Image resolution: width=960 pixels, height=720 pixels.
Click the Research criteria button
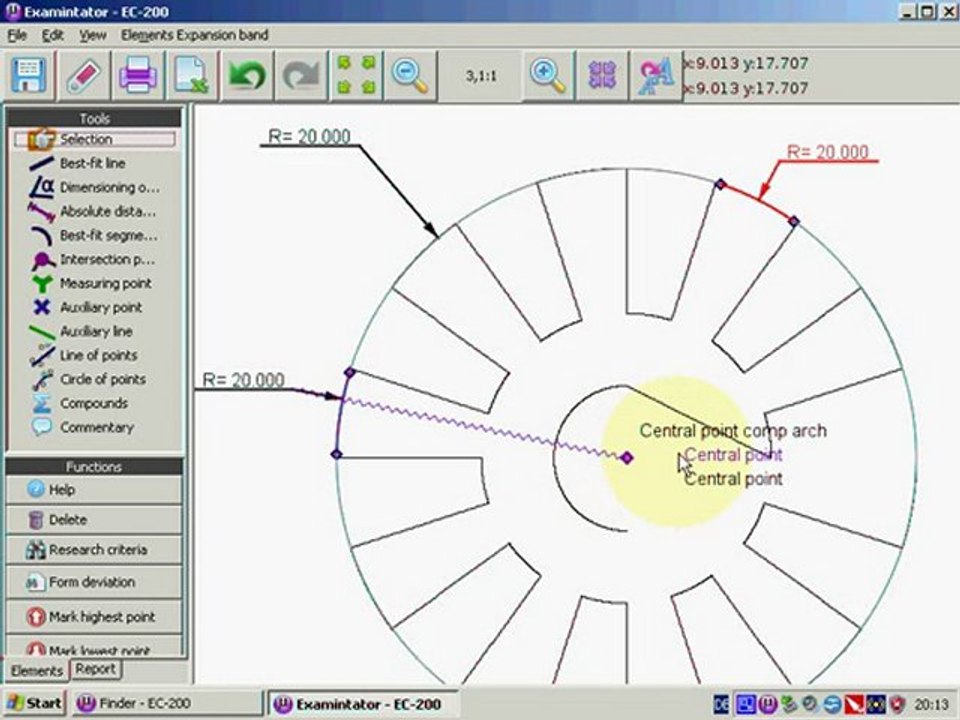coord(94,550)
